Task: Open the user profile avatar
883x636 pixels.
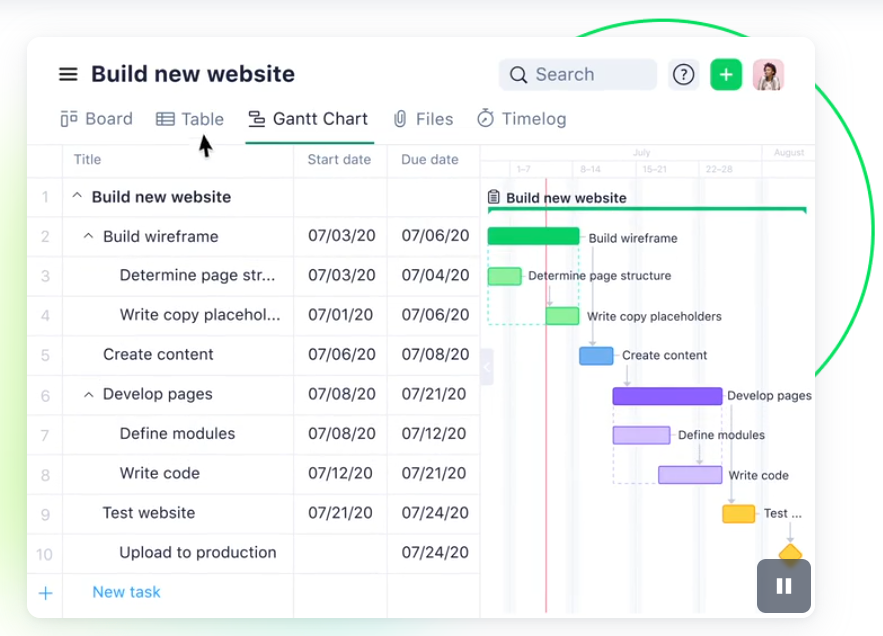Action: tap(768, 75)
